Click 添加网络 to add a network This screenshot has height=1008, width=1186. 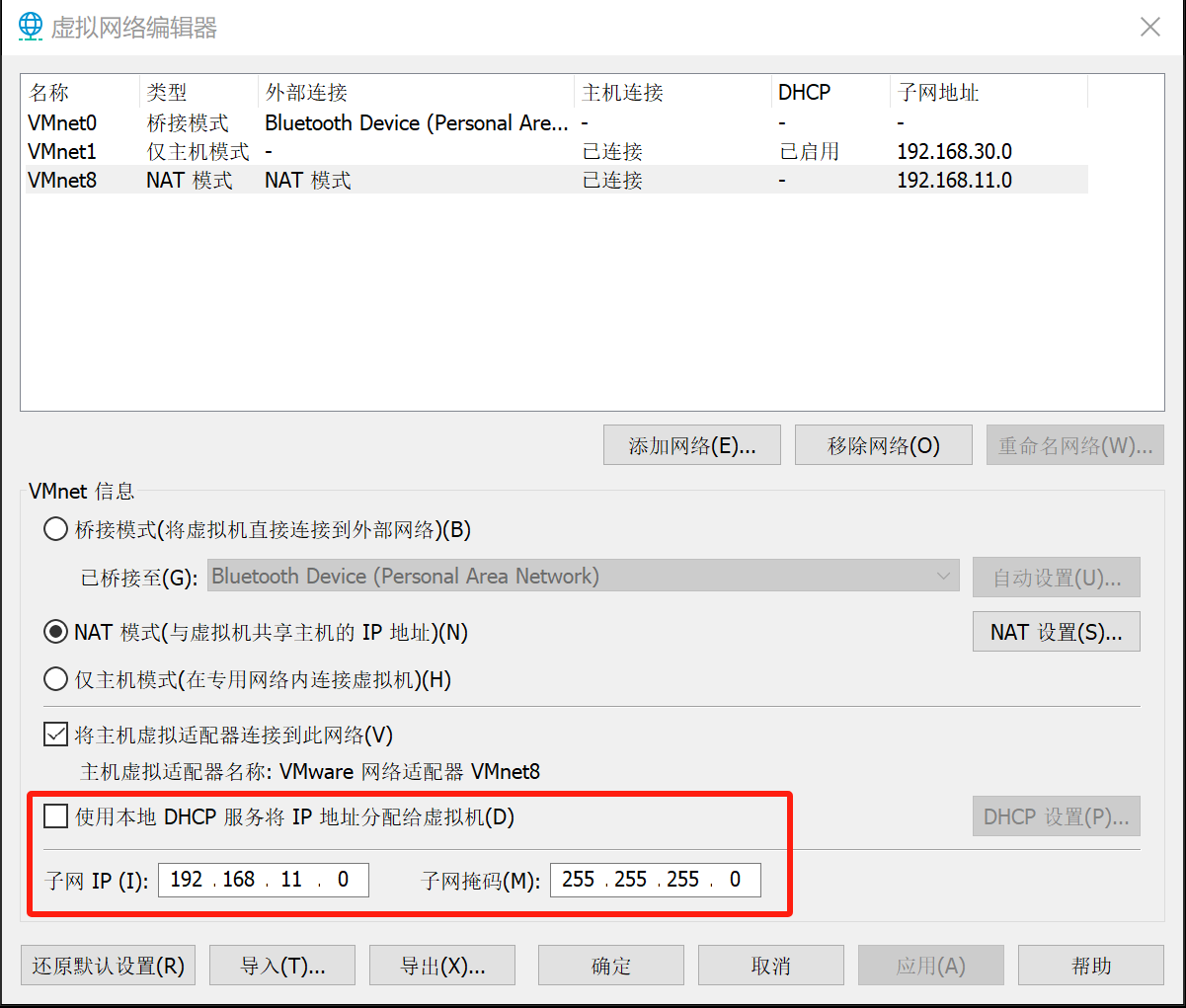691,444
